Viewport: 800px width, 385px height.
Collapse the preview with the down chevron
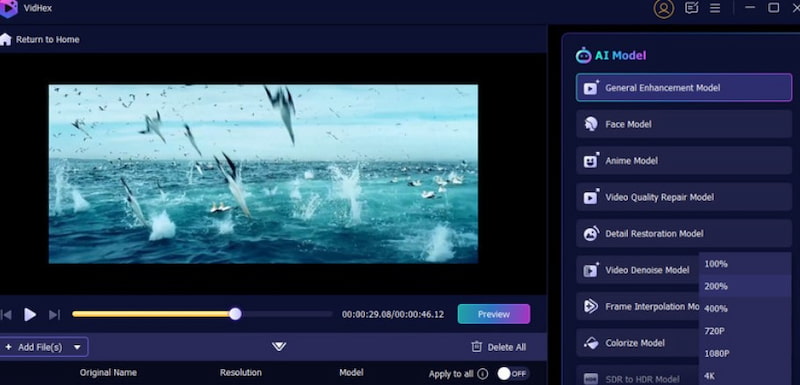pos(279,347)
